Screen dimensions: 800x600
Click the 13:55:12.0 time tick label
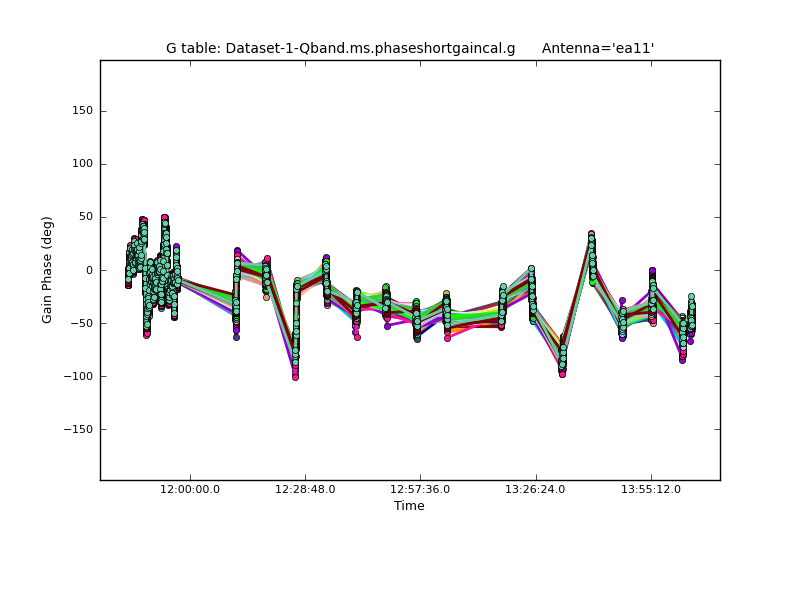[651, 489]
